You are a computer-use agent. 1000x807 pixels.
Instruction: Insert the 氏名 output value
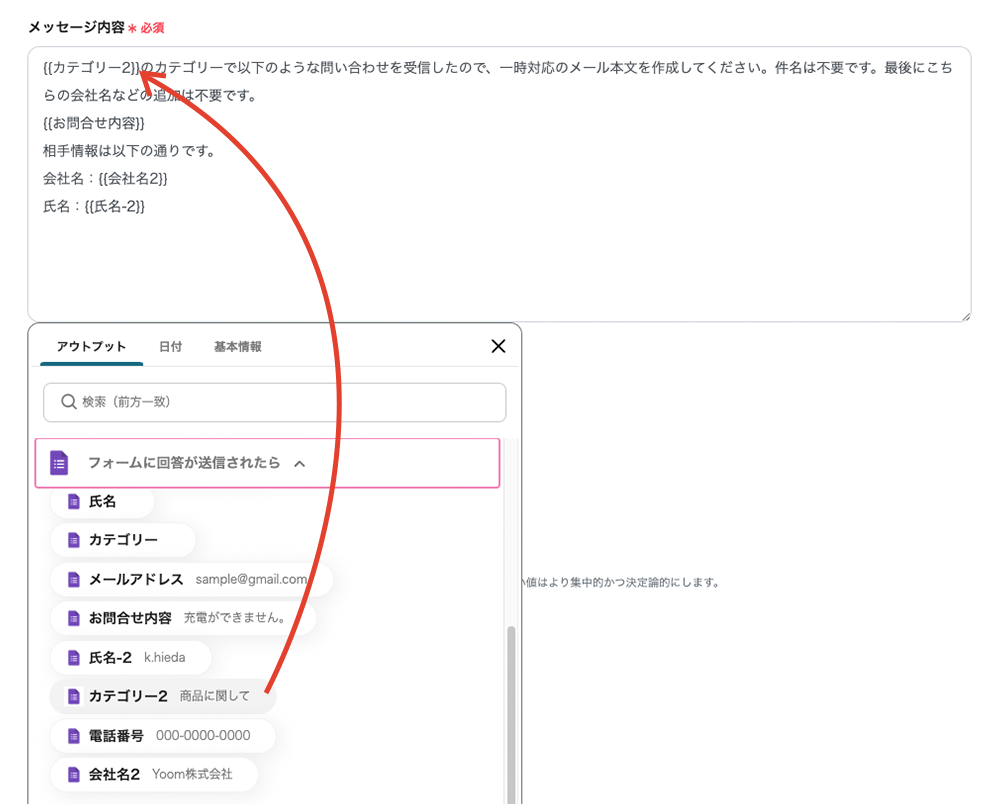102,501
